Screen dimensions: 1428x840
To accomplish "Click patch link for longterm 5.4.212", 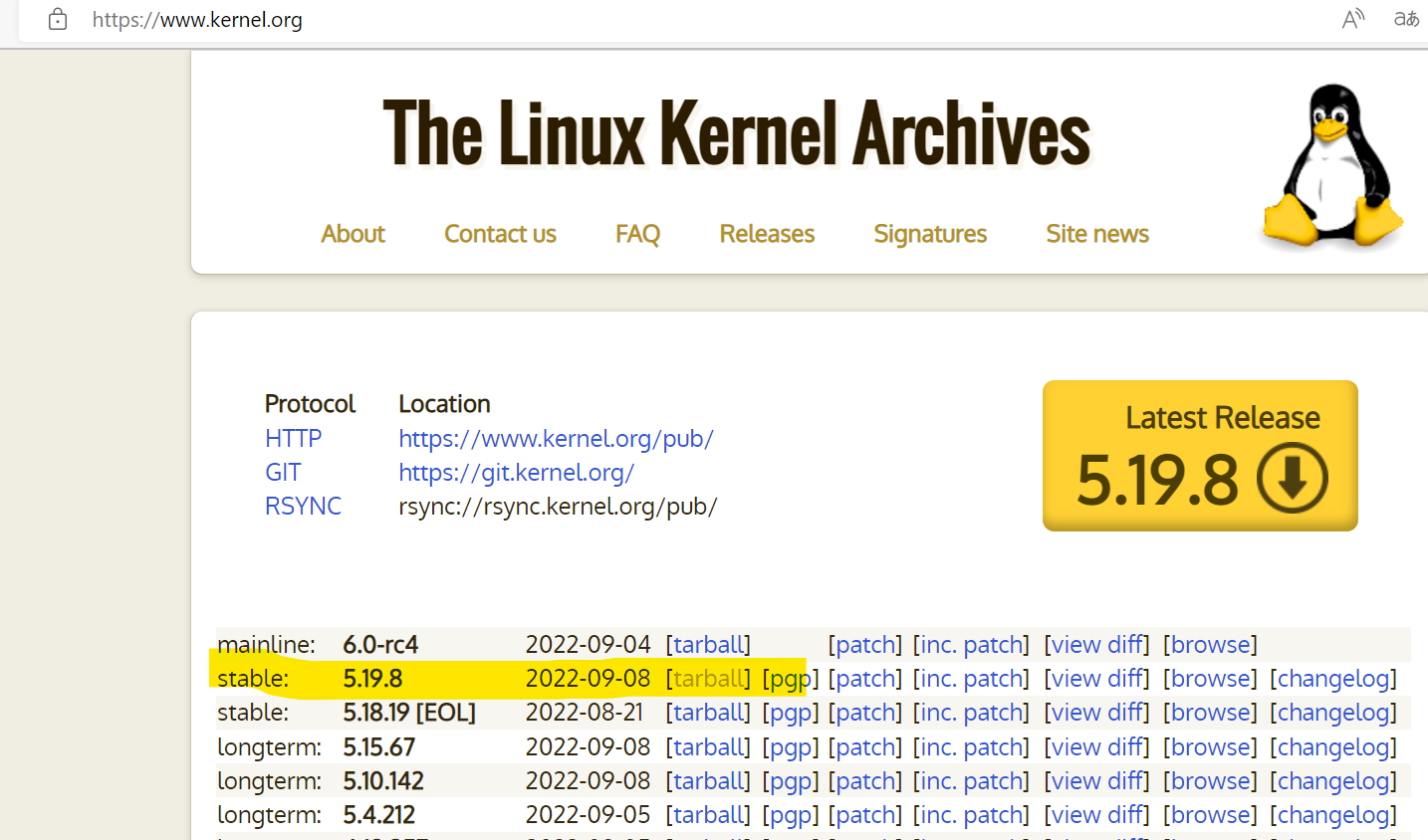I will tap(865, 815).
